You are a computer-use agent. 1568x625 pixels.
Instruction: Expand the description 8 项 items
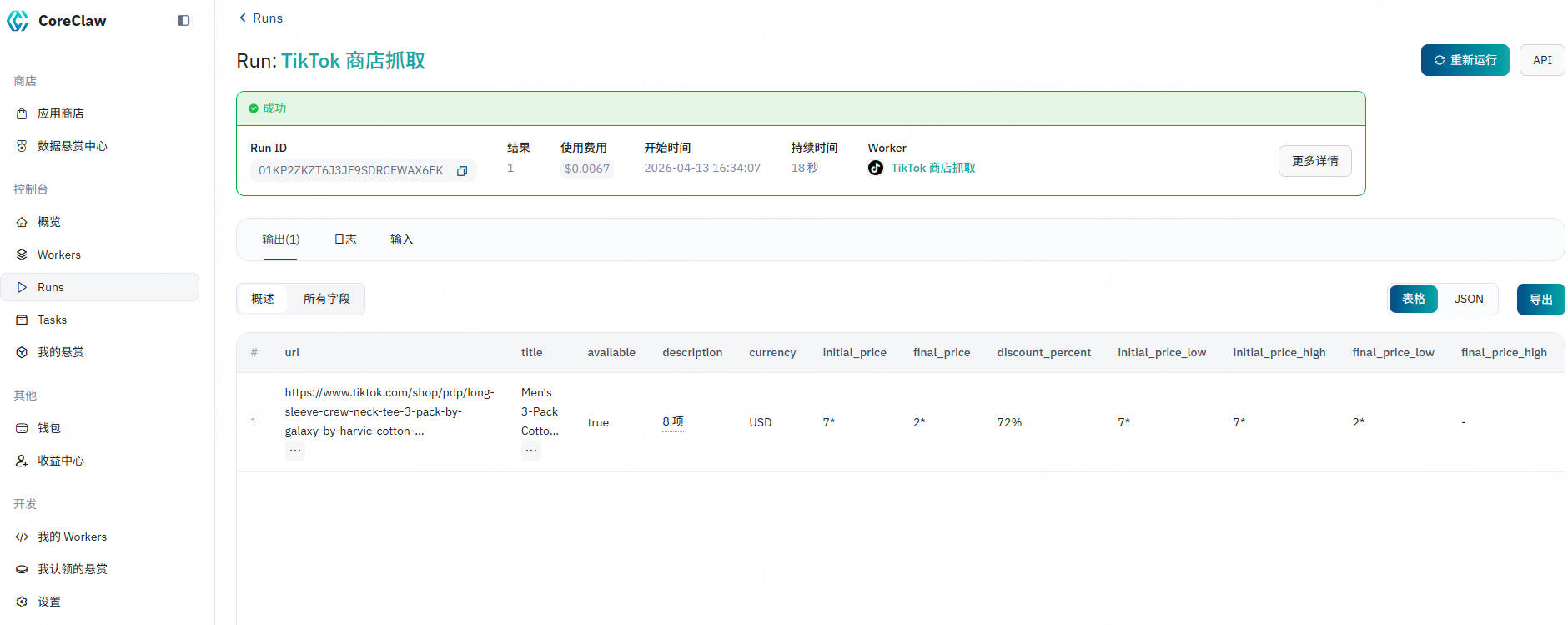coord(673,422)
